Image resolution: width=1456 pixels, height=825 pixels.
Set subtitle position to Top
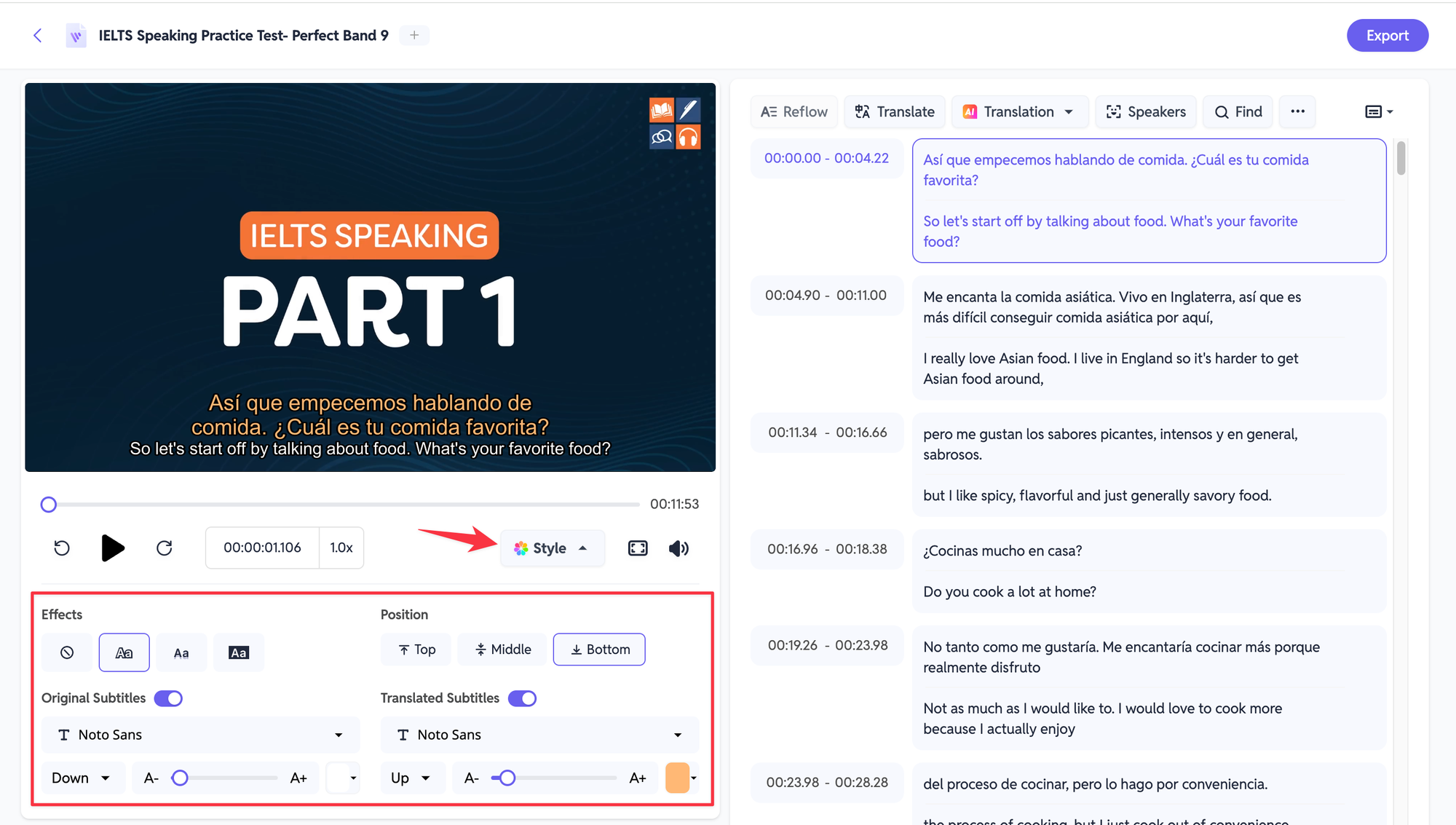click(416, 650)
